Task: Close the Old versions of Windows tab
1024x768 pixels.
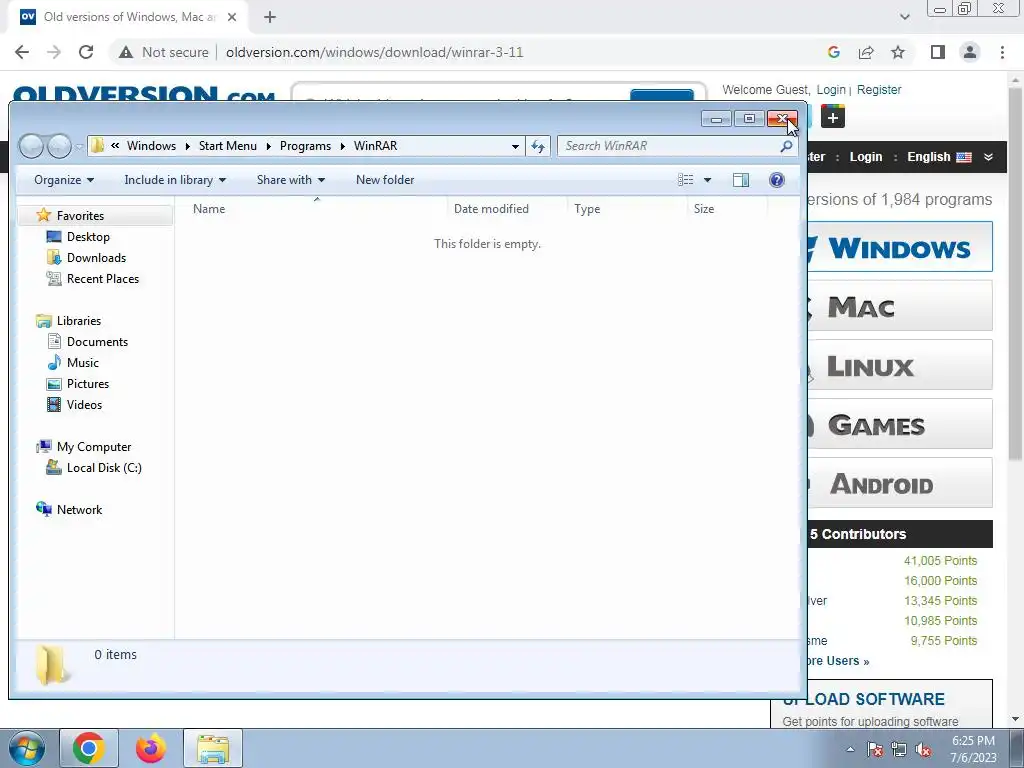Action: [x=232, y=17]
